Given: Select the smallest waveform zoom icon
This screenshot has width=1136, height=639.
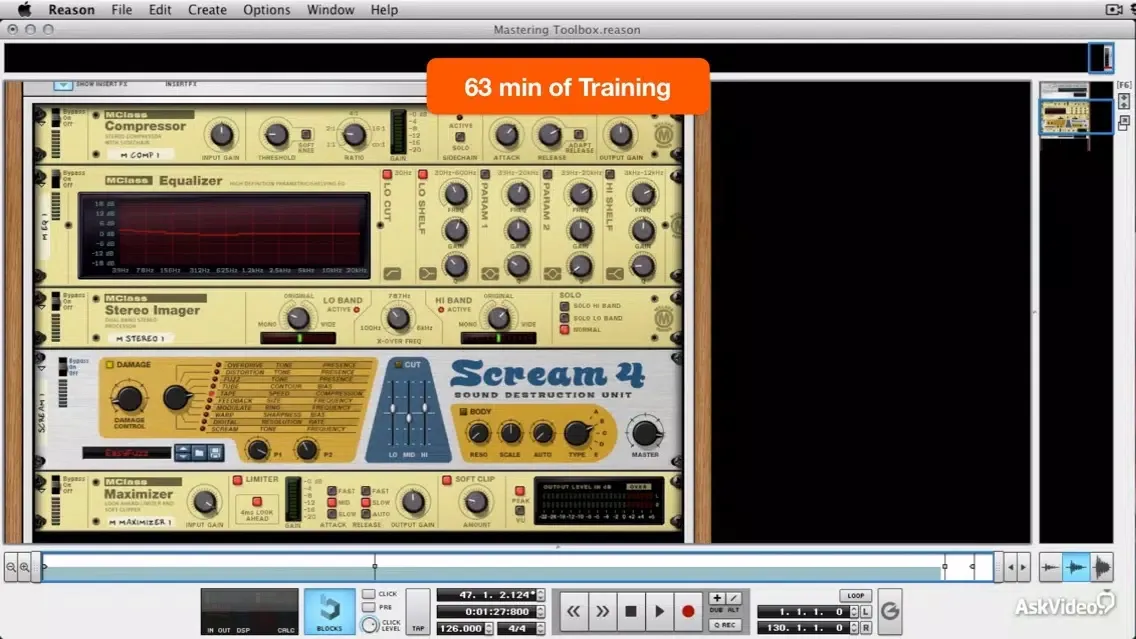Looking at the screenshot, I should tap(1051, 567).
